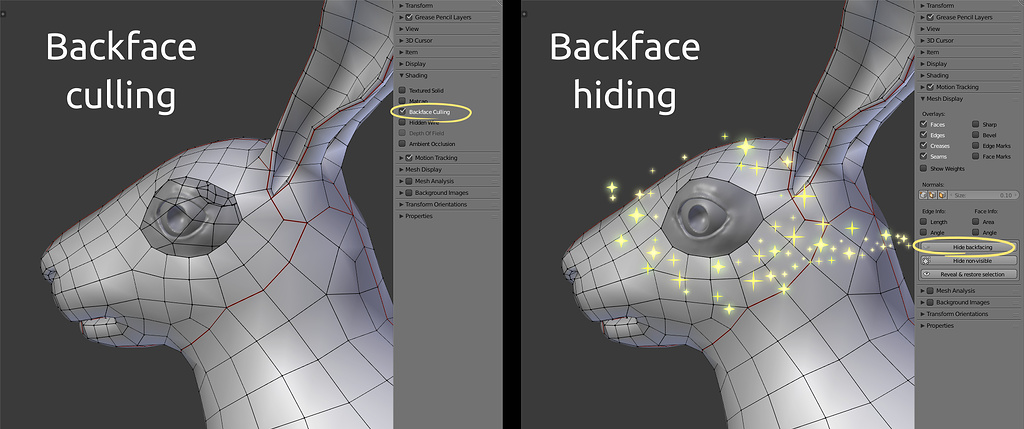
Task: Click the rabbit eye mesh in right viewport
Action: click(x=711, y=215)
